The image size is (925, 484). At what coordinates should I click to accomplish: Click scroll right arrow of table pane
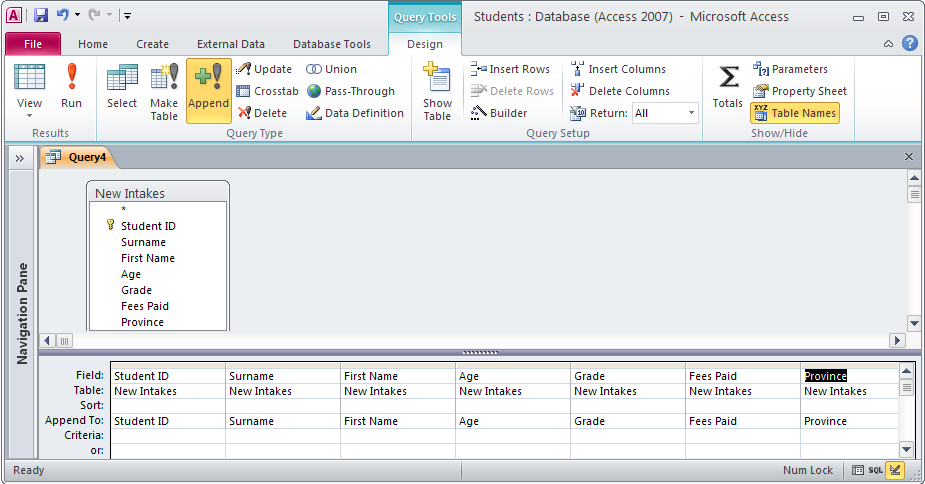point(897,340)
